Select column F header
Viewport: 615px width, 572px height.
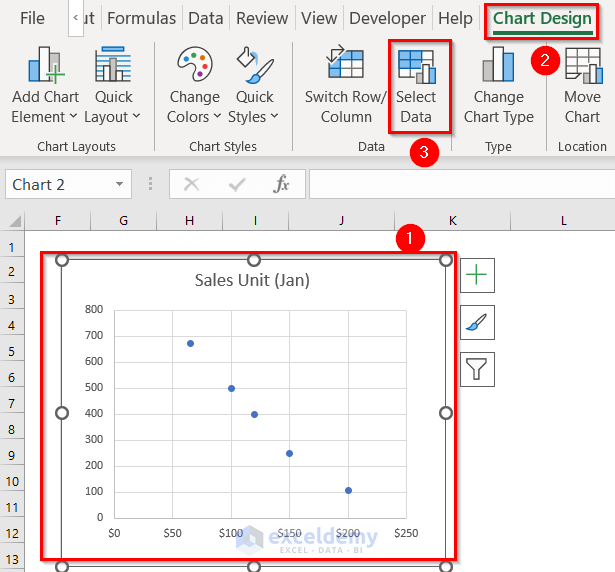pos(58,221)
